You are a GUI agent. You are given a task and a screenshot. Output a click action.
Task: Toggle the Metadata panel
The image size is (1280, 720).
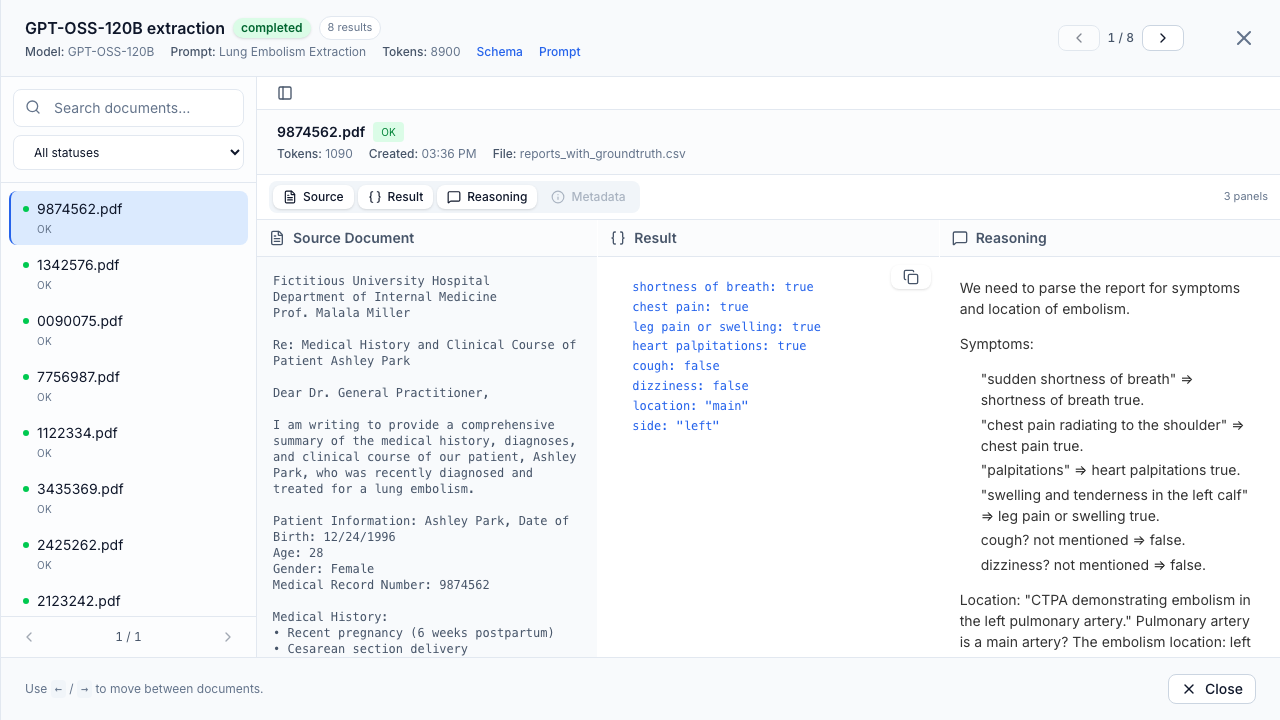tap(589, 197)
